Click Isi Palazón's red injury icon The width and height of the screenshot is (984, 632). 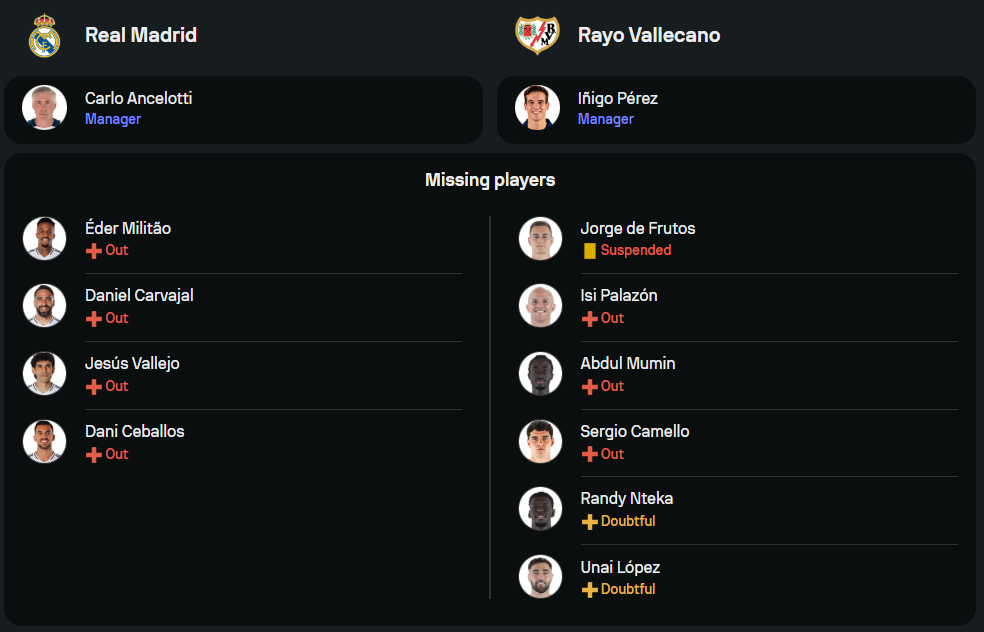pyautogui.click(x=590, y=319)
